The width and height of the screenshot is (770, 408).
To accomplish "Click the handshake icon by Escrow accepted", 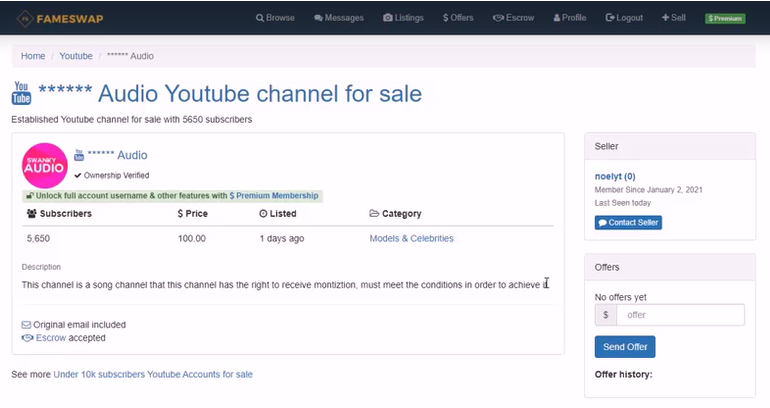I will click(28, 338).
